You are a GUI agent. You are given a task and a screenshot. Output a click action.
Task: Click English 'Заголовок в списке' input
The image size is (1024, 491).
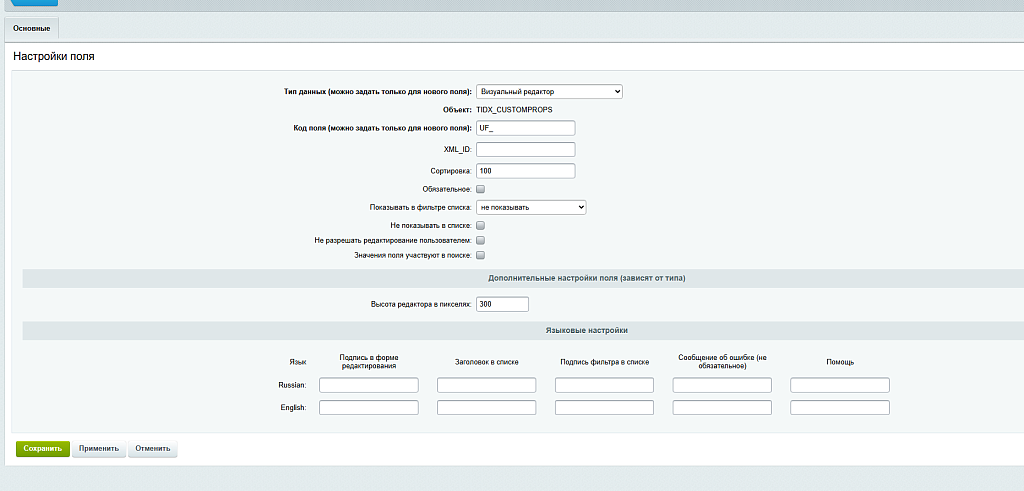point(487,407)
